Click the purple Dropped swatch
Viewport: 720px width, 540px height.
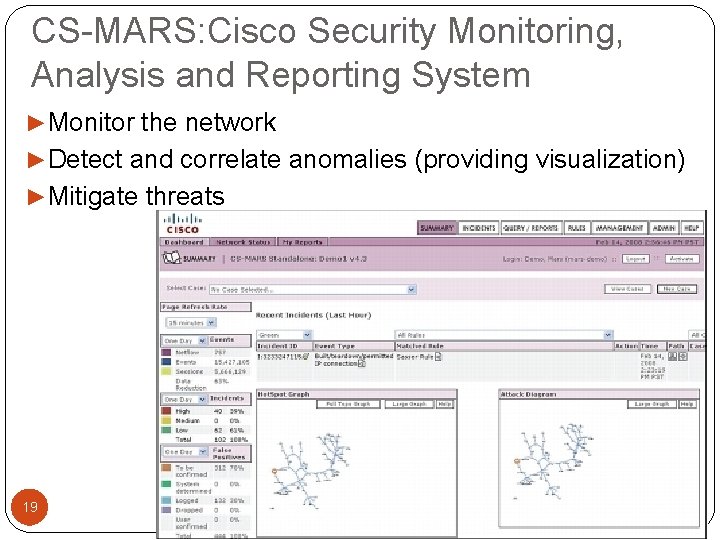tap(166, 510)
